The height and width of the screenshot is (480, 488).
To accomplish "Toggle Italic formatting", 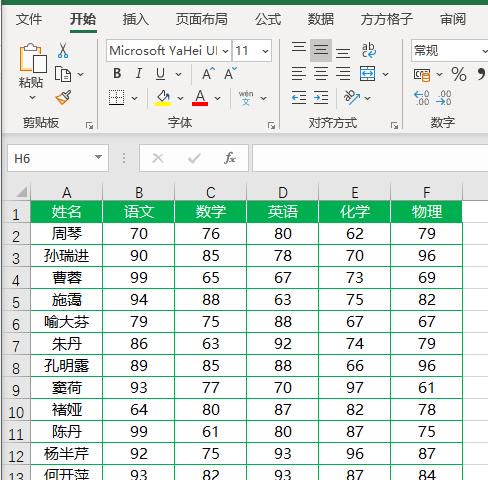I will (x=139, y=74).
